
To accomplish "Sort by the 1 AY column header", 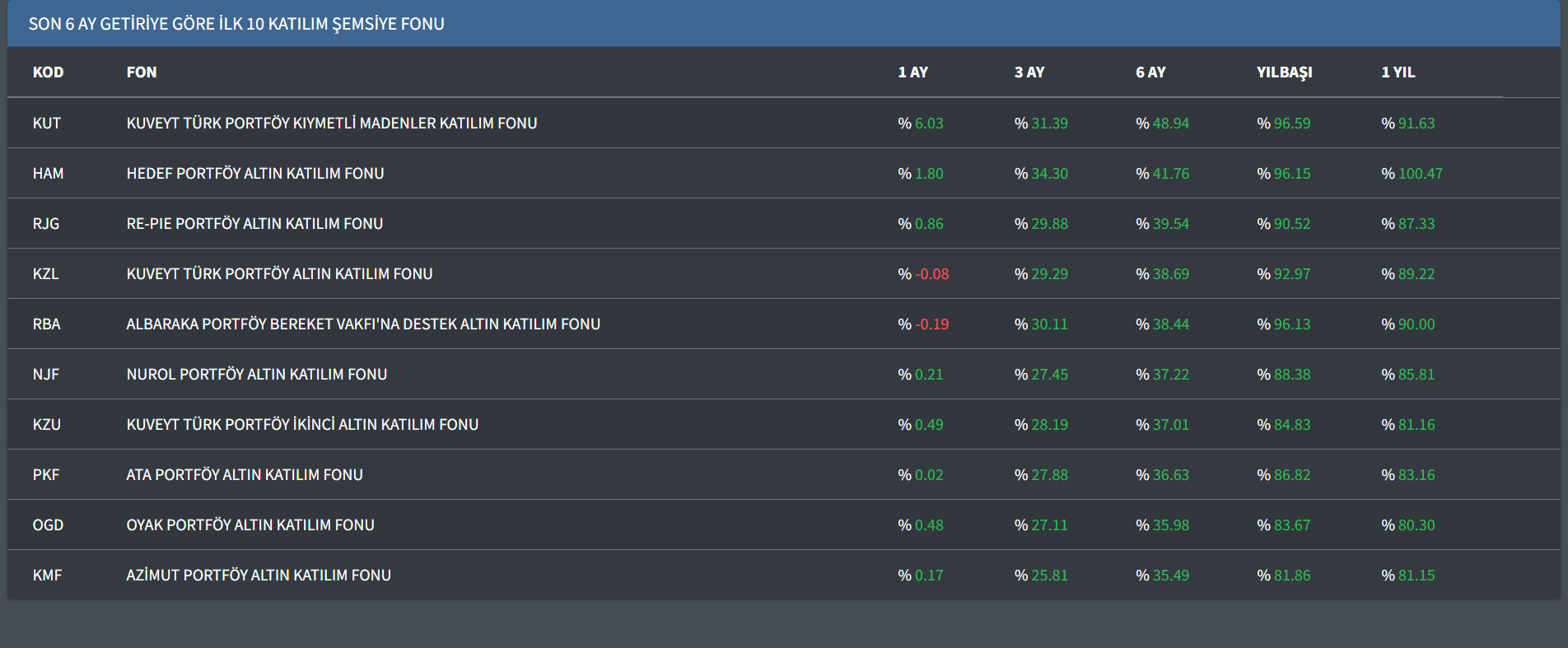I will 912,72.
